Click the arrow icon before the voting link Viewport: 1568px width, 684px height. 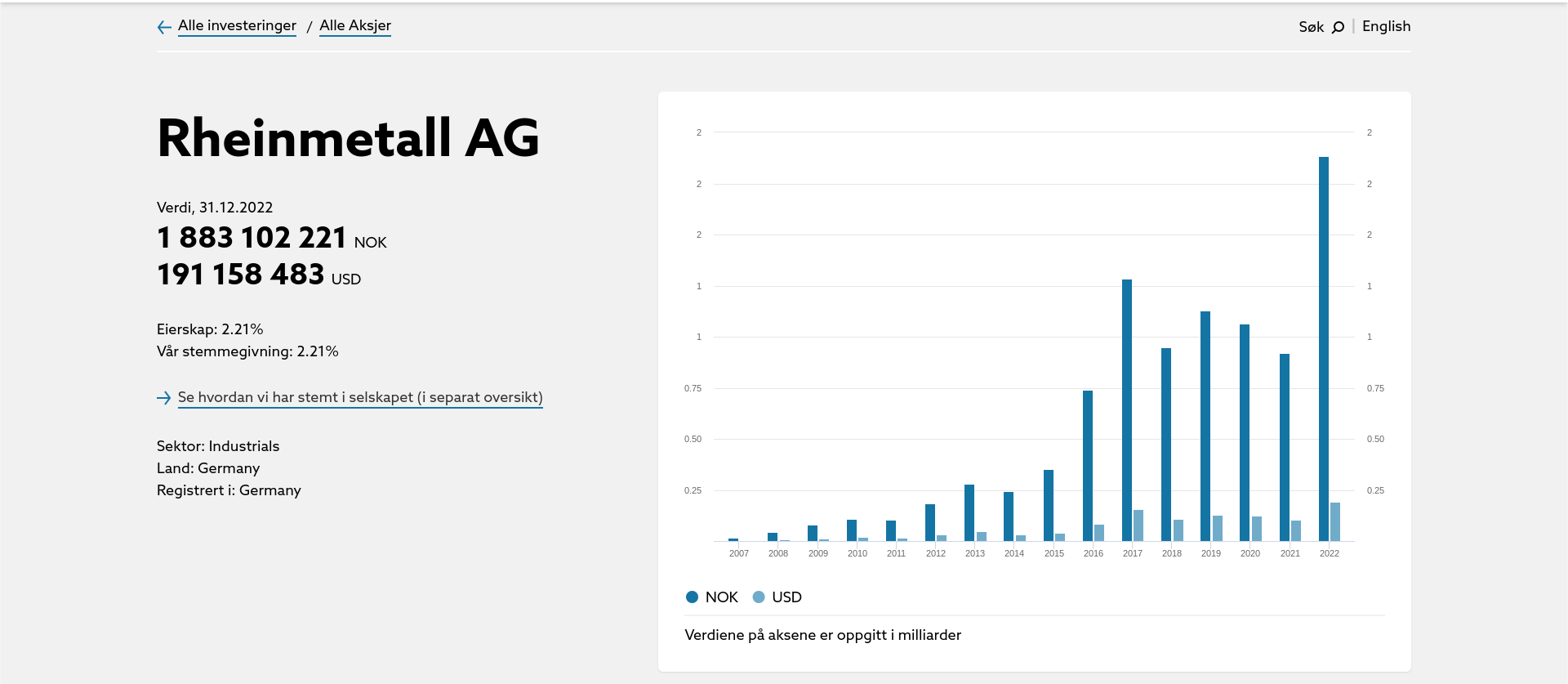coord(164,398)
